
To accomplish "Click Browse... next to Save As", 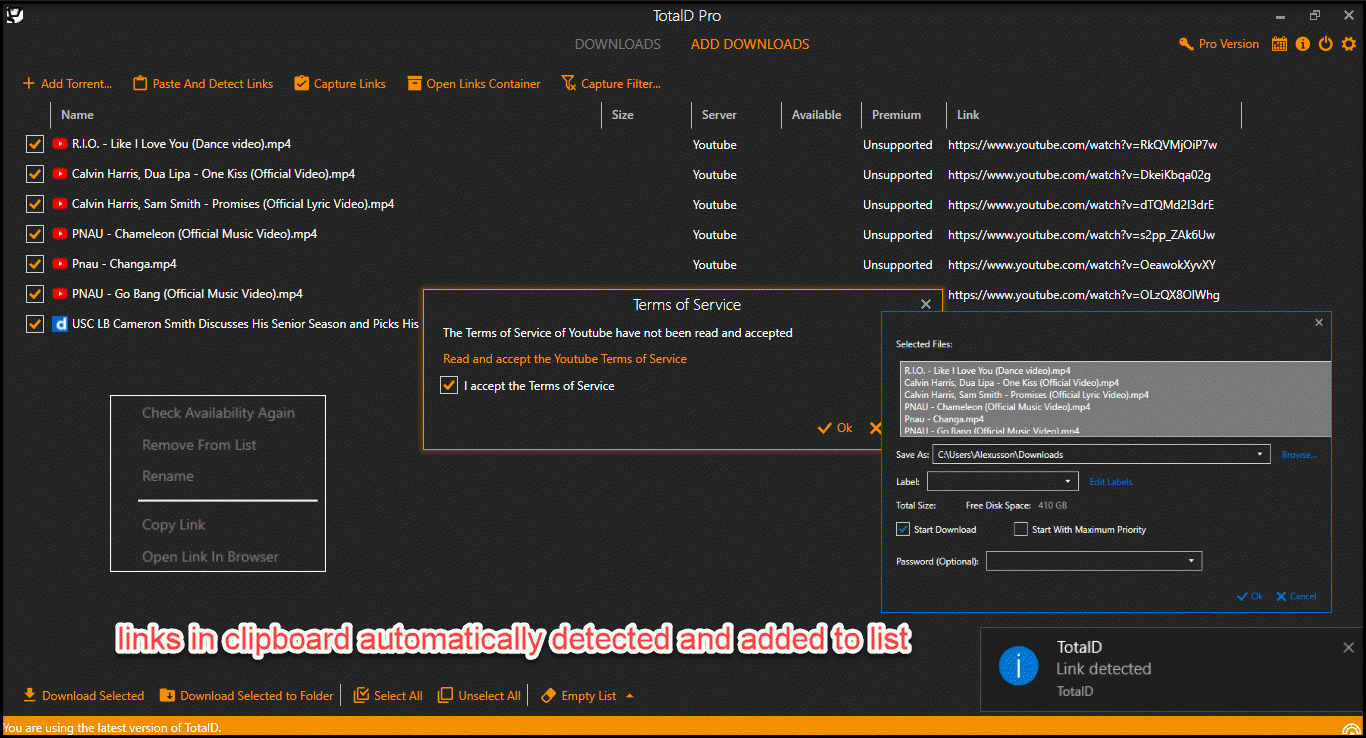I will point(1299,454).
